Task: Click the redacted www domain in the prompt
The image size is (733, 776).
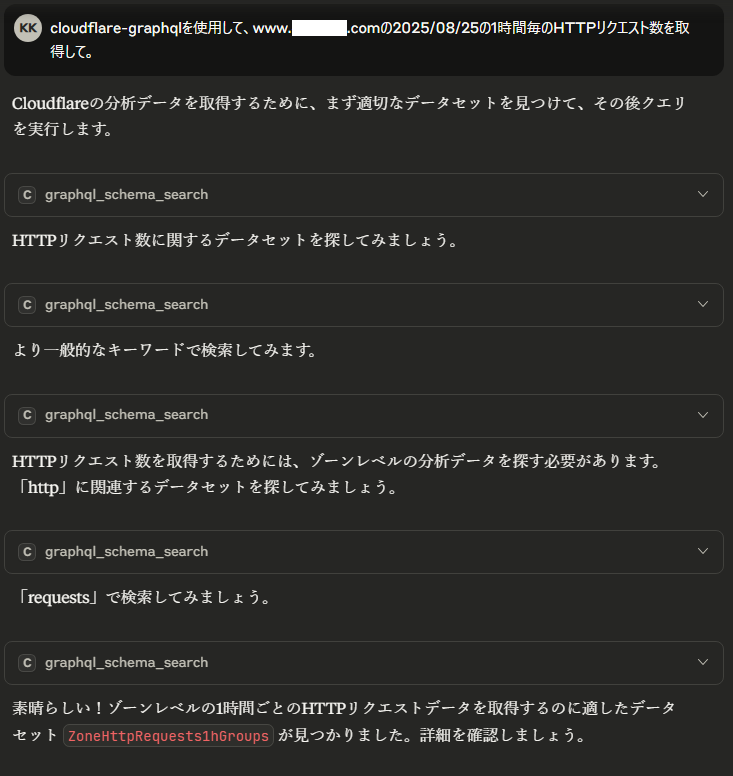Action: coord(318,28)
